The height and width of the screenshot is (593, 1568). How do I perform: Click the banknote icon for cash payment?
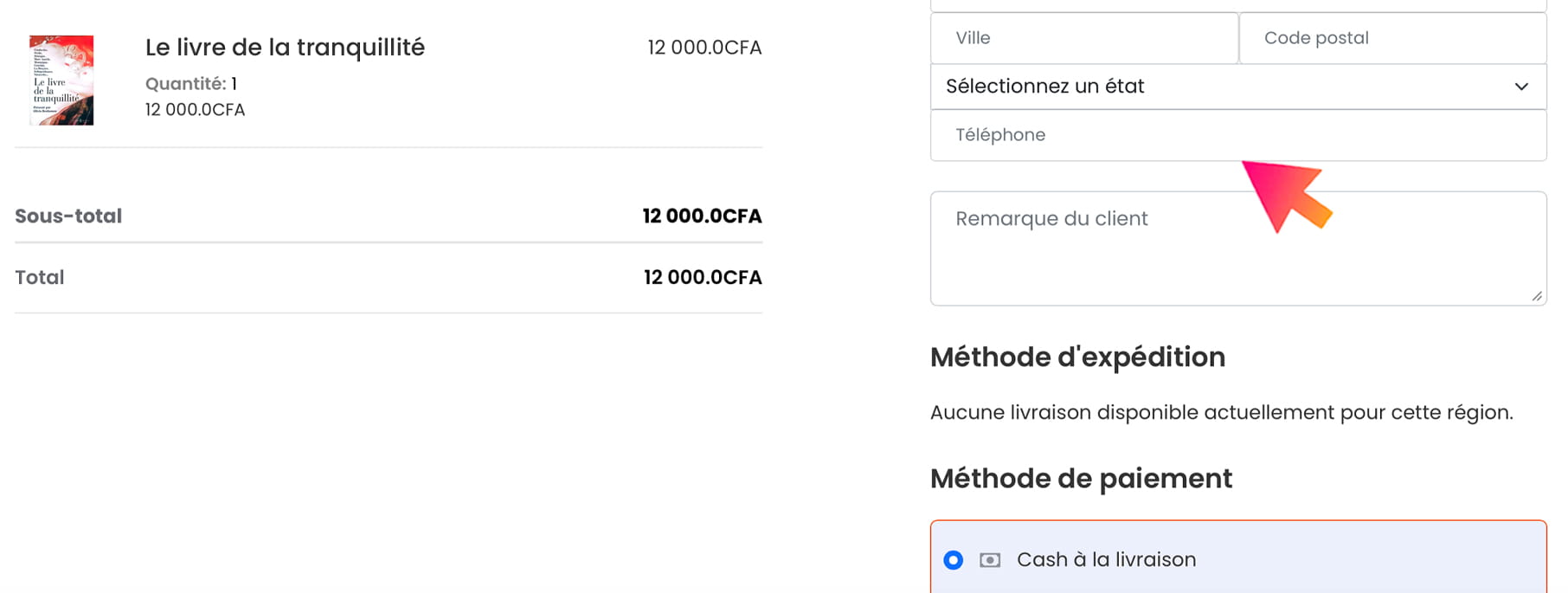point(990,560)
